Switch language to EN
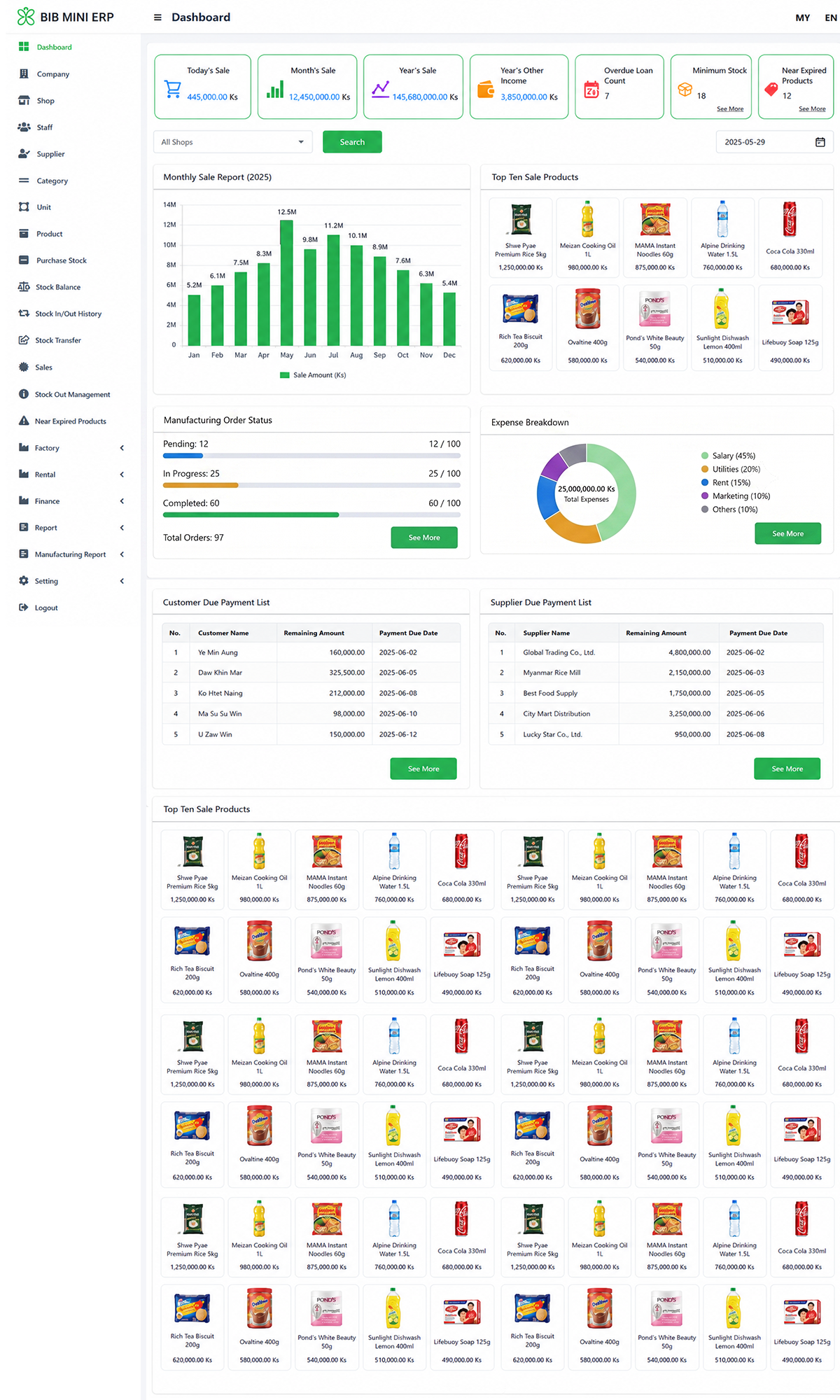 point(831,17)
